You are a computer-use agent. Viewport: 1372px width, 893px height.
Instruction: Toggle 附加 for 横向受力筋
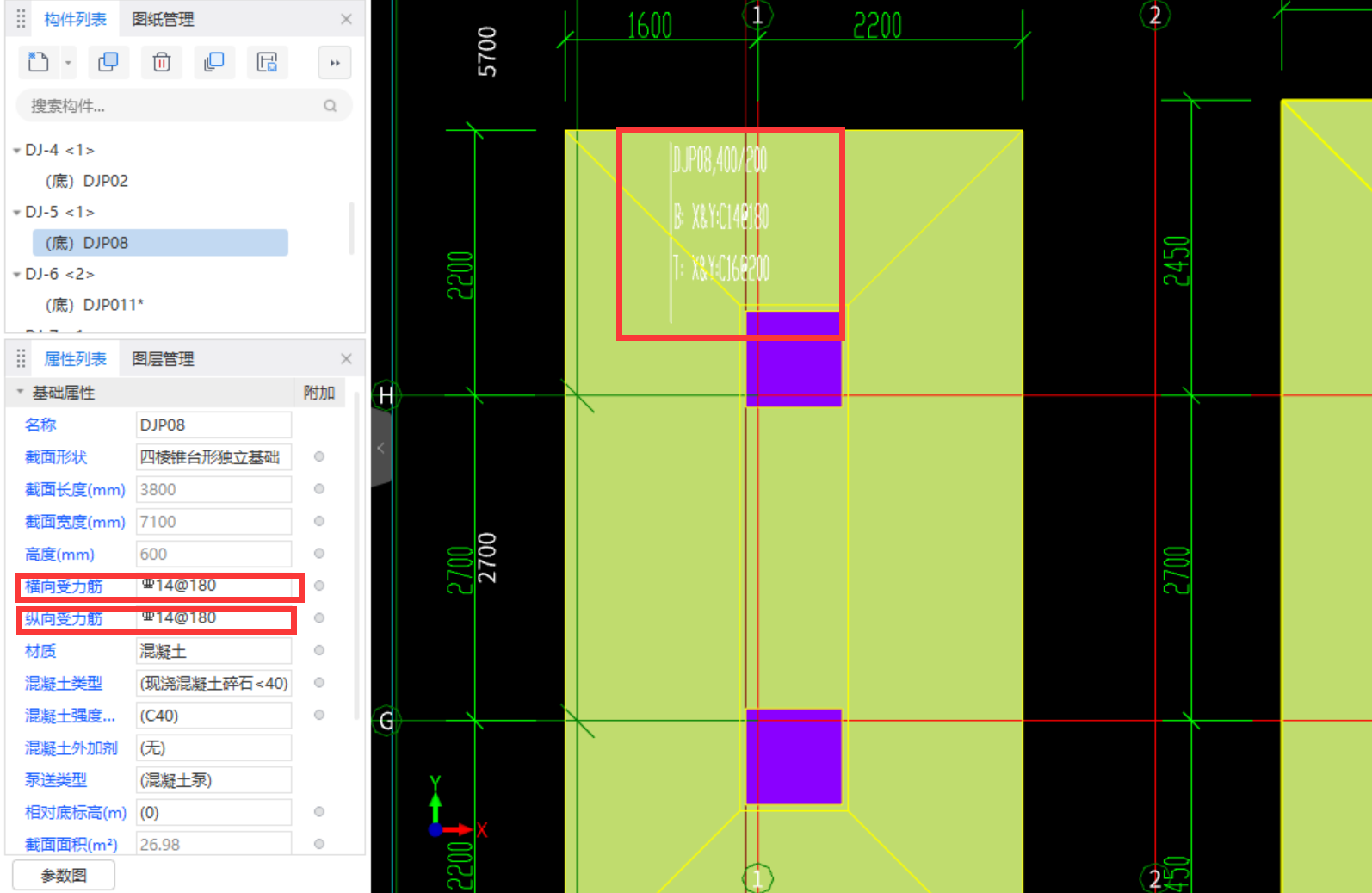pos(319,586)
